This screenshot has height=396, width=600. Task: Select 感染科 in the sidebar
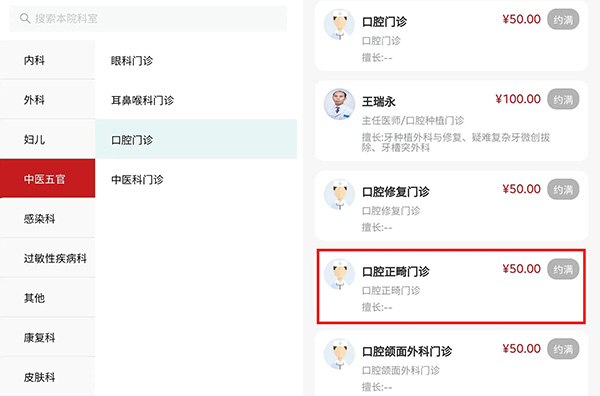(47, 218)
